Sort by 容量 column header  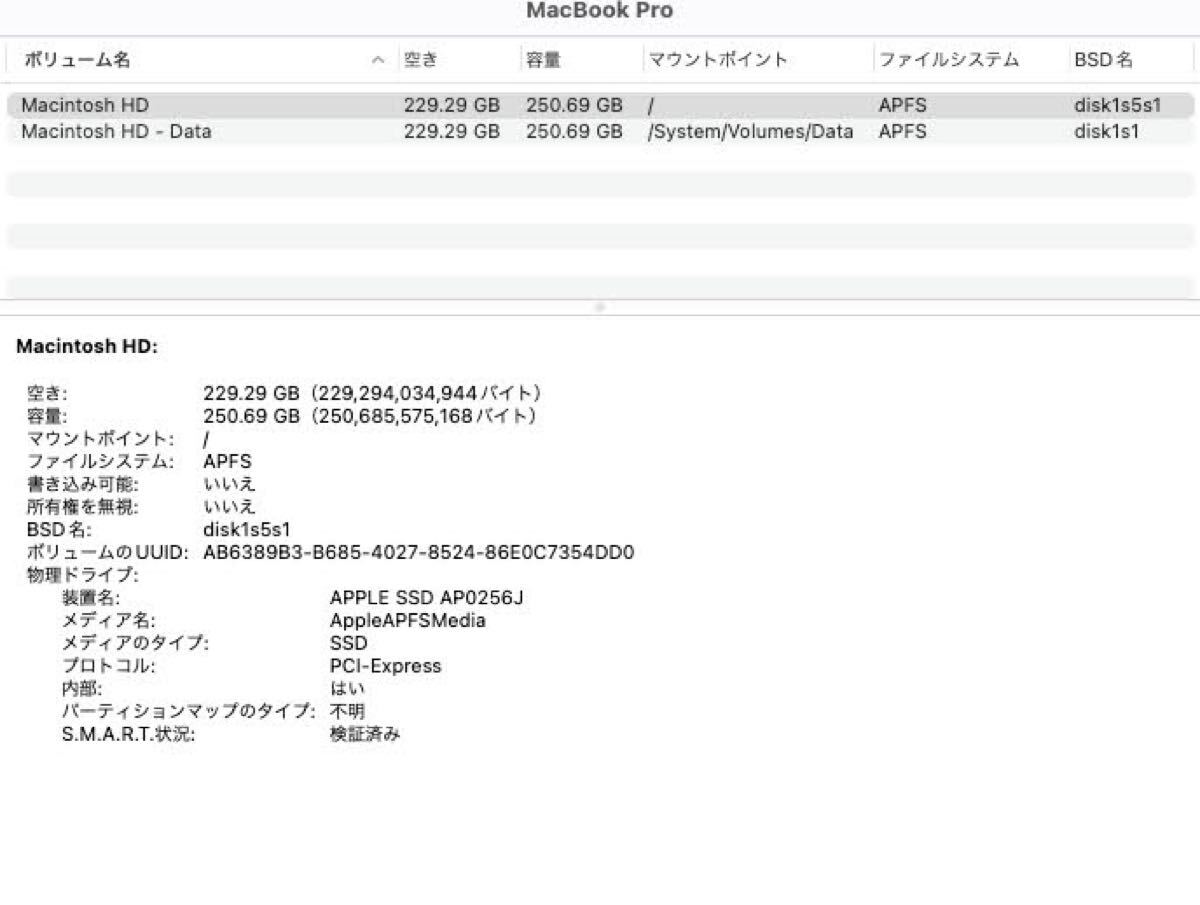544,60
